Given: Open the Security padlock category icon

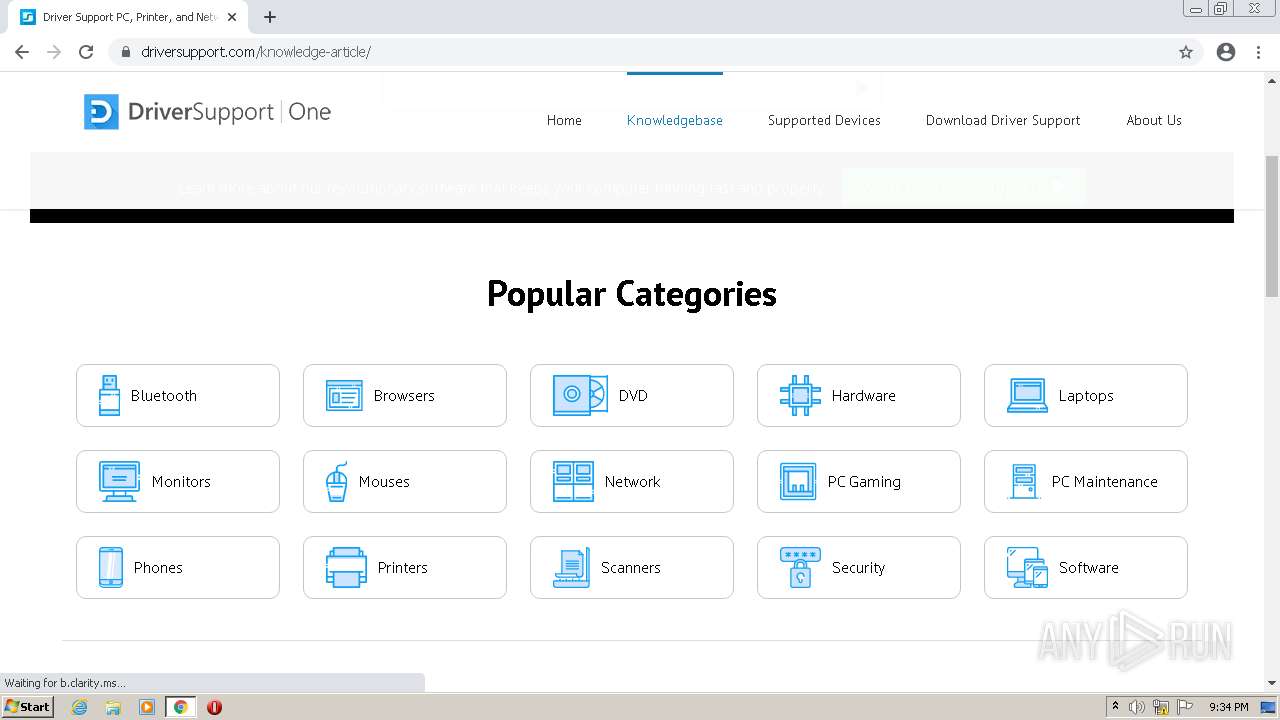Looking at the screenshot, I should [x=800, y=567].
